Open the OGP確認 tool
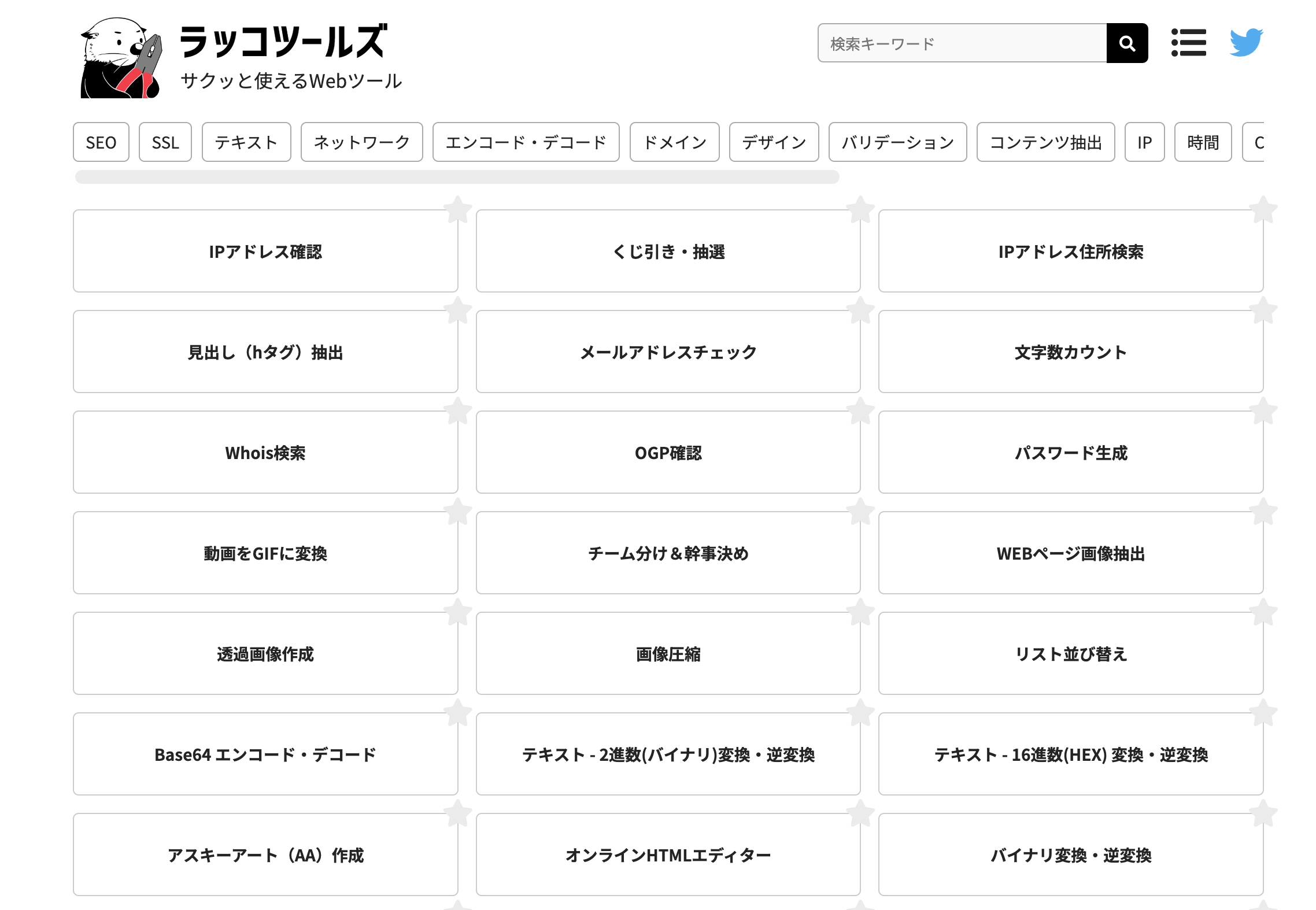The height and width of the screenshot is (910, 1316). click(x=668, y=453)
